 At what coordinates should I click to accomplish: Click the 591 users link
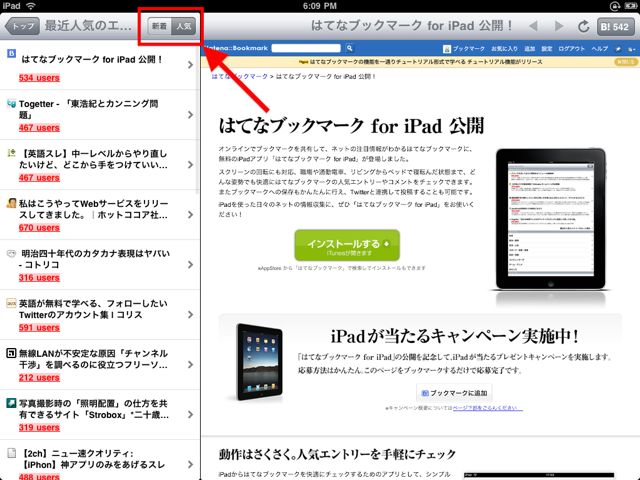click(x=39, y=327)
